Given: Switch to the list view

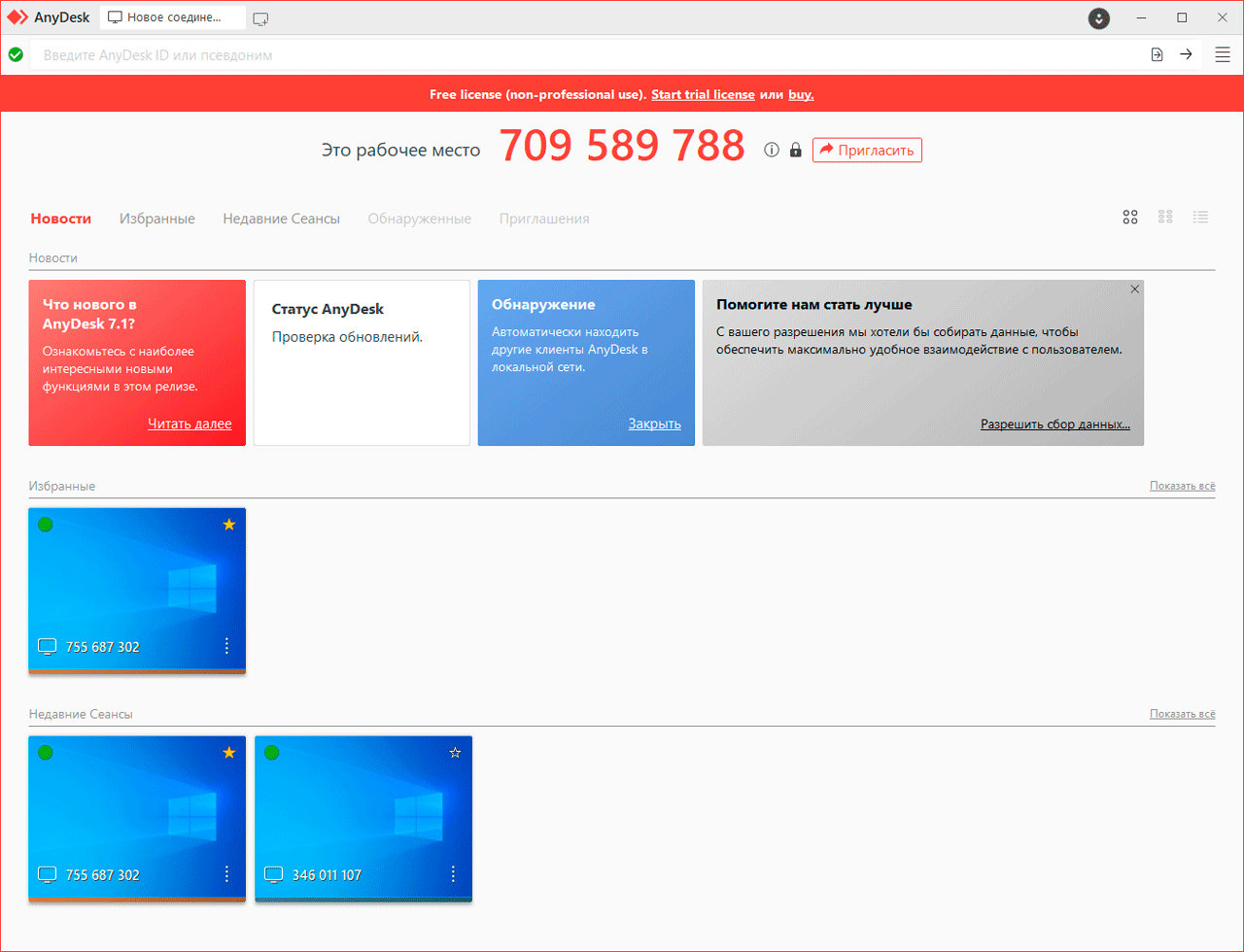Looking at the screenshot, I should point(1201,218).
